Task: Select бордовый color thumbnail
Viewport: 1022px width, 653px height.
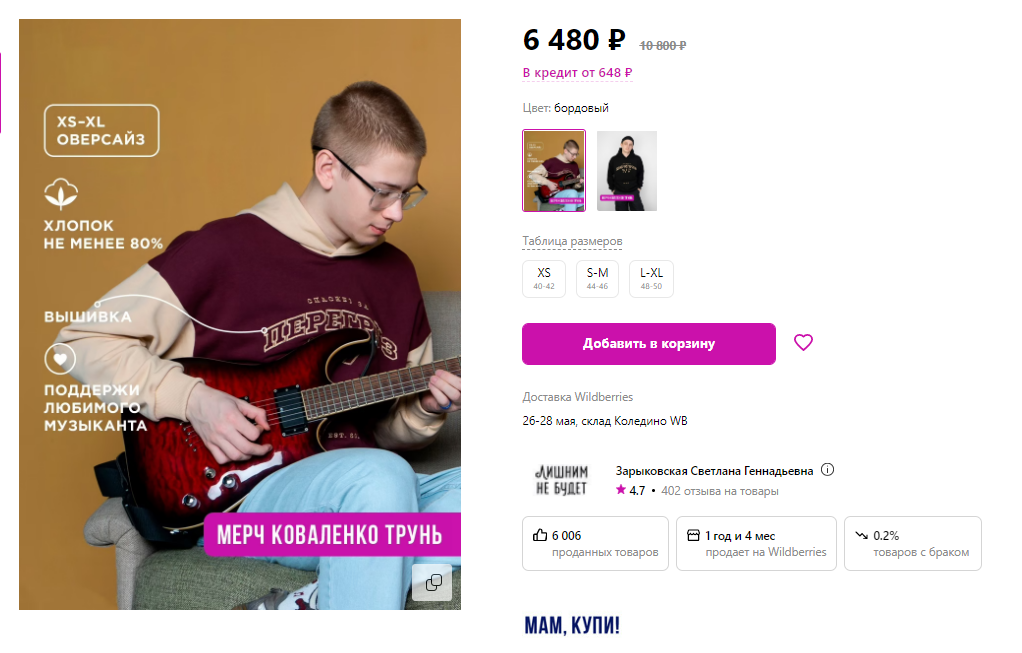Action: pos(554,171)
